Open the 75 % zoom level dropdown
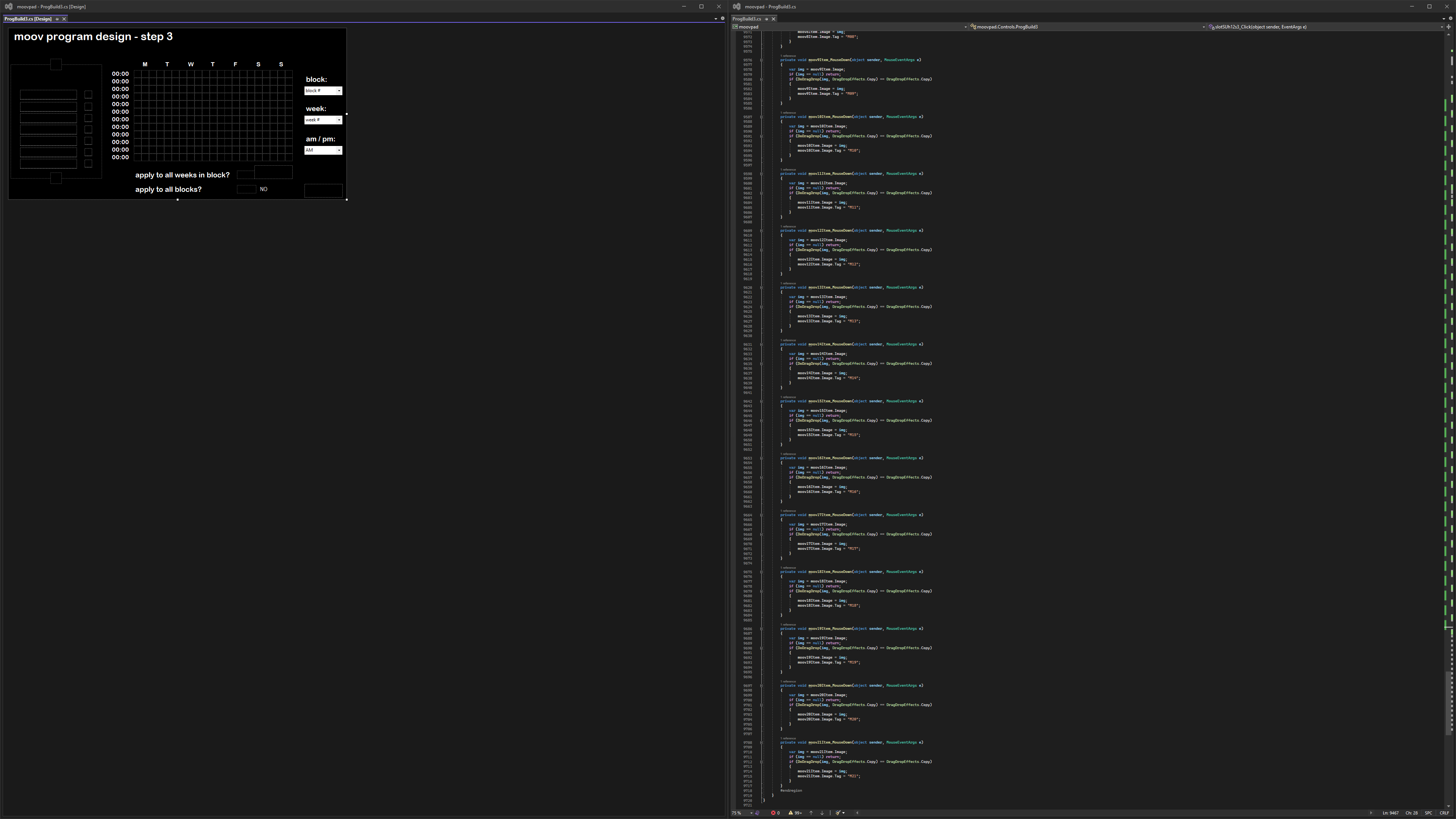The width and height of the screenshot is (1456, 819). pos(742,813)
